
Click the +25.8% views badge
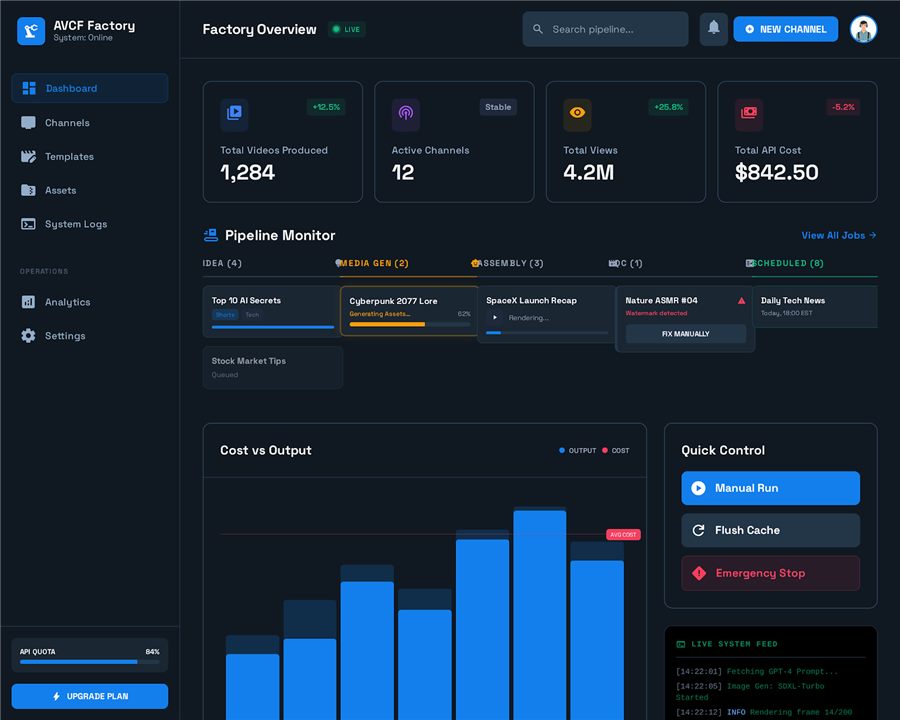669,107
